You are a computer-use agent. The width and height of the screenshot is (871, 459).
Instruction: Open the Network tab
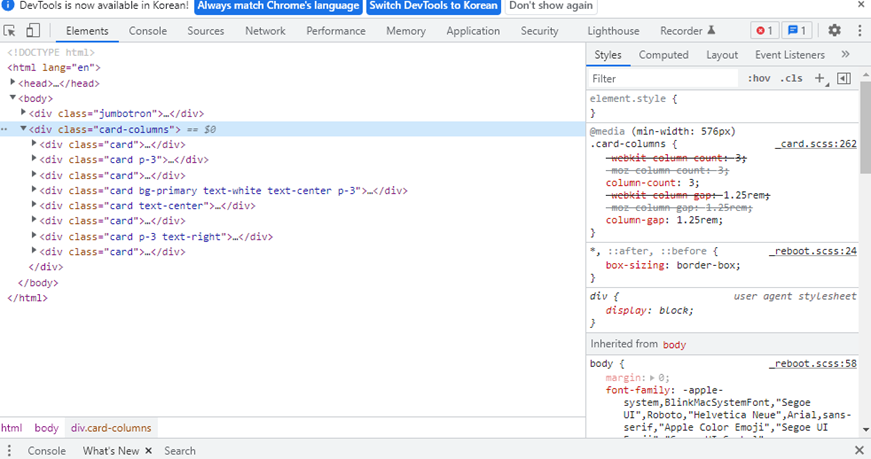[x=266, y=31]
